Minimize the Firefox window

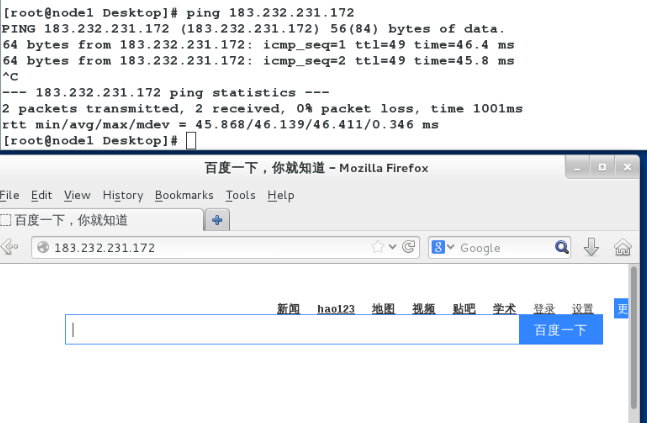click(577, 167)
